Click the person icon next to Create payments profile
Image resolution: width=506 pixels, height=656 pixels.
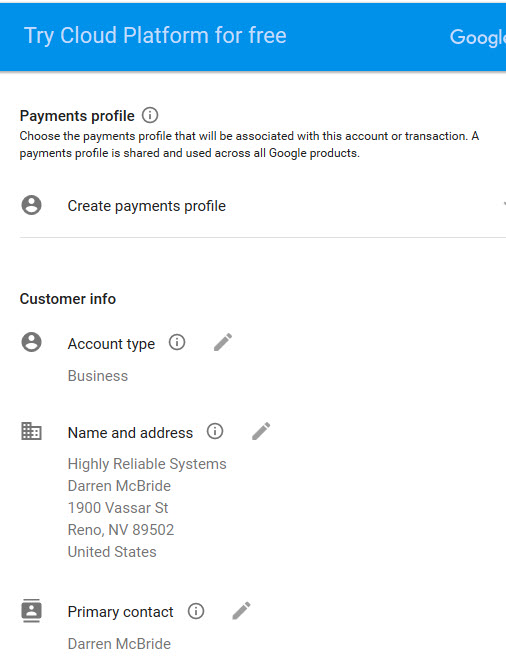click(x=31, y=205)
